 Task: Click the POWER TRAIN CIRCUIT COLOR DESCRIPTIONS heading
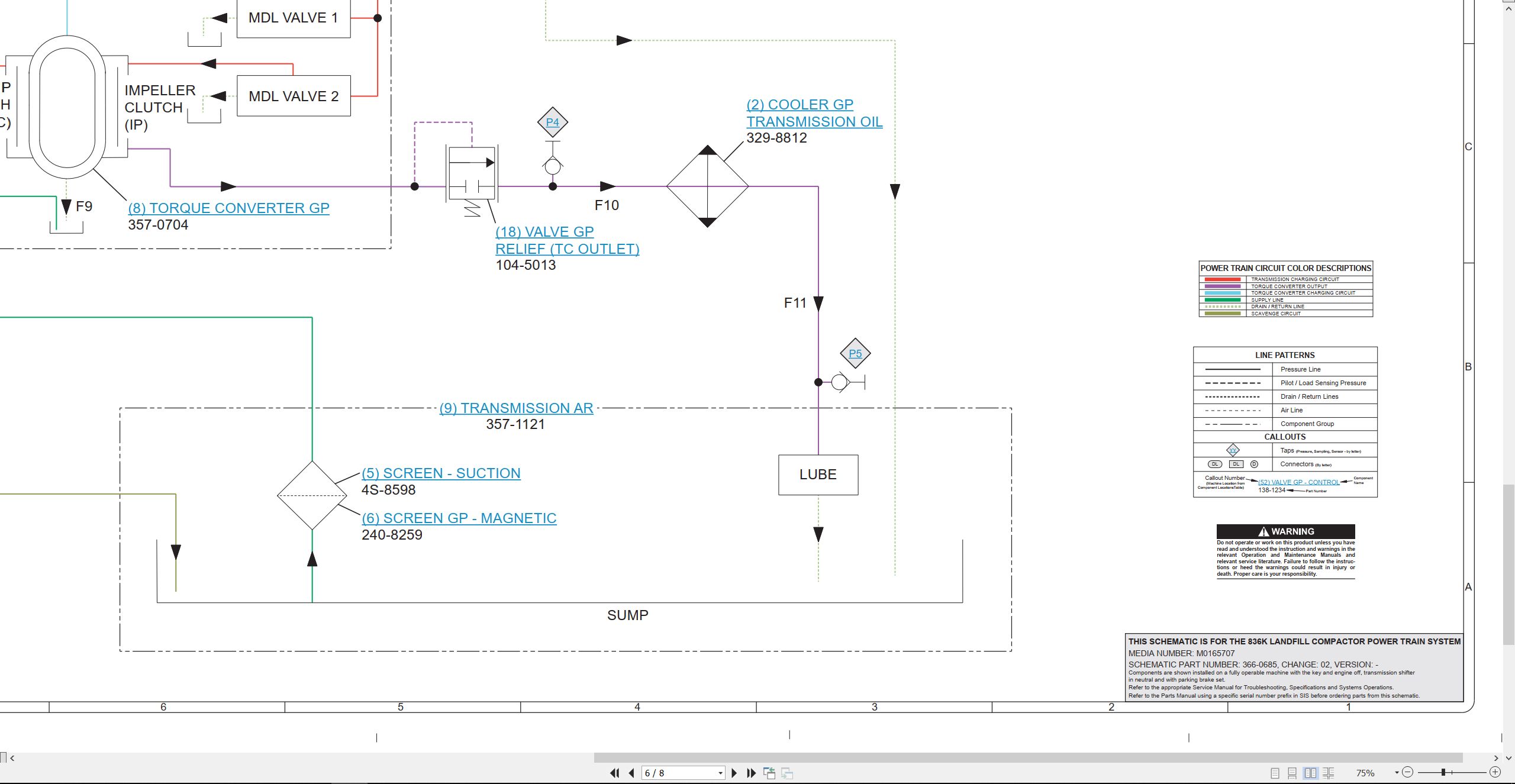1285,268
